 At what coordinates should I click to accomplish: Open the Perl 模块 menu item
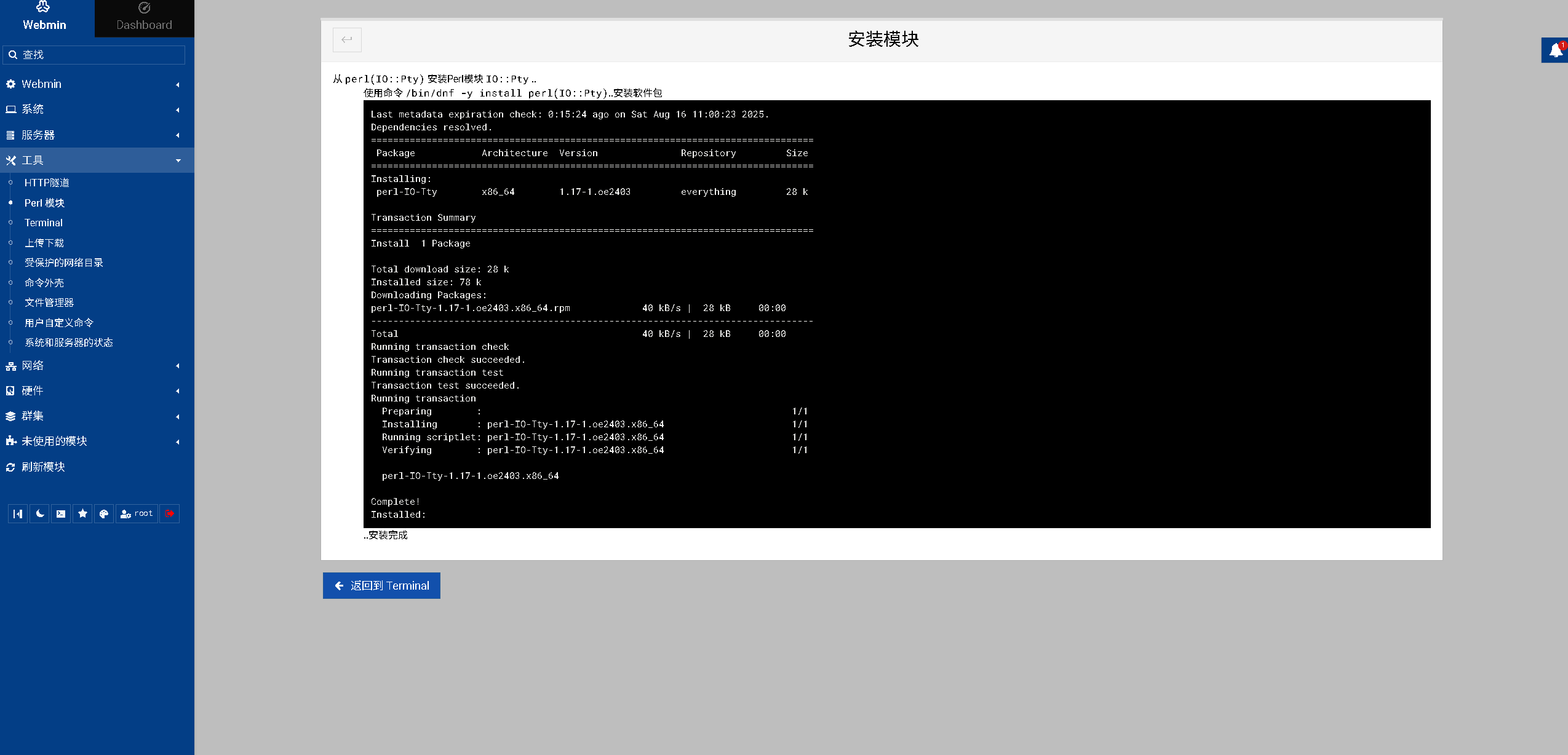point(44,203)
